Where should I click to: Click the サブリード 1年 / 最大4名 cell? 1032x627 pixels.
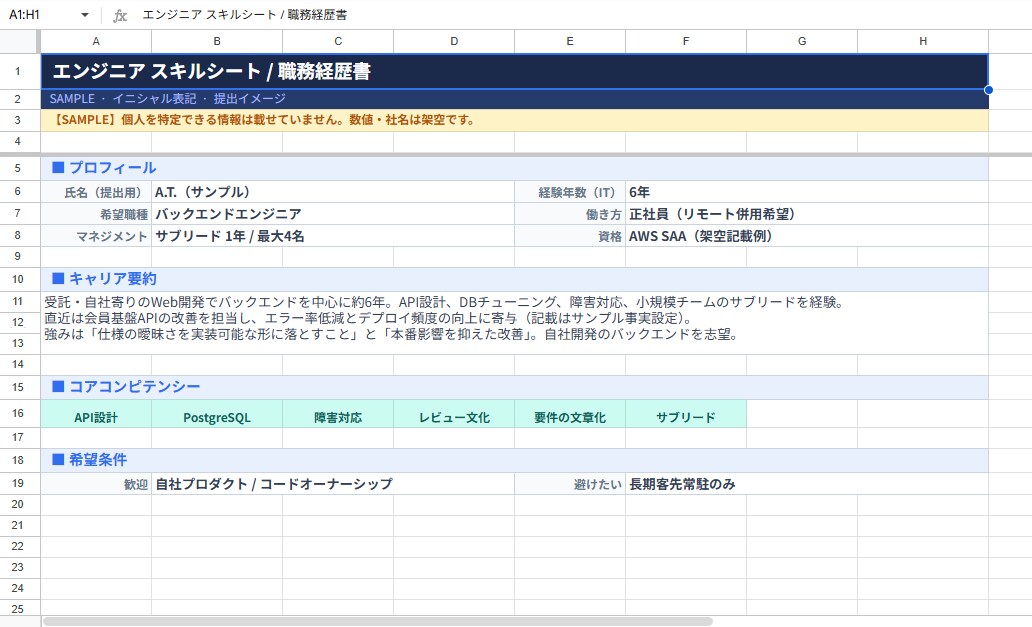tap(333, 236)
